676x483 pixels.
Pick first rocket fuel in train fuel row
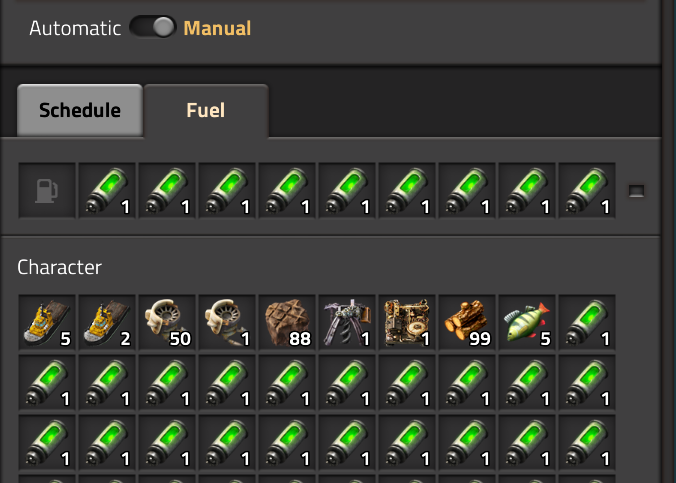point(106,190)
